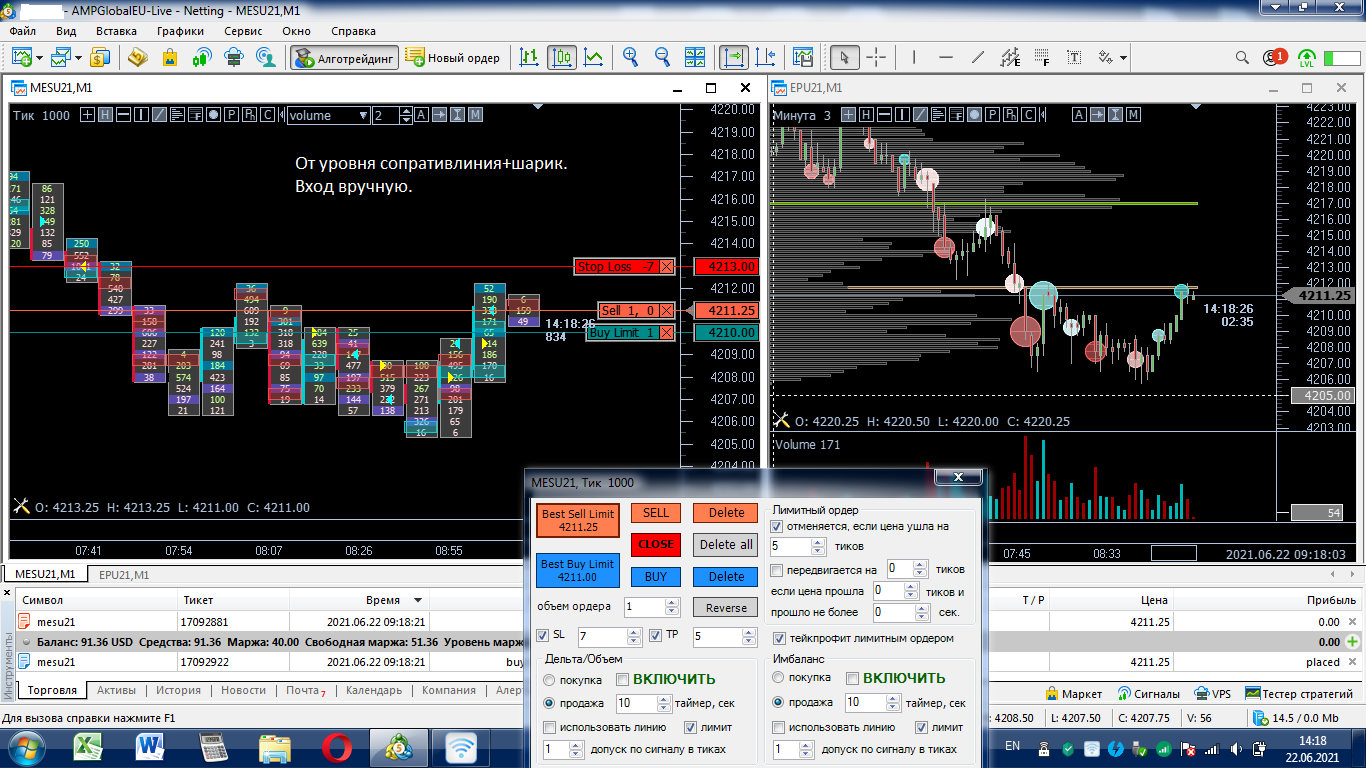The image size is (1366, 768).
Task: Select 'покупка' radio in Имбаланс group
Action: coord(780,678)
